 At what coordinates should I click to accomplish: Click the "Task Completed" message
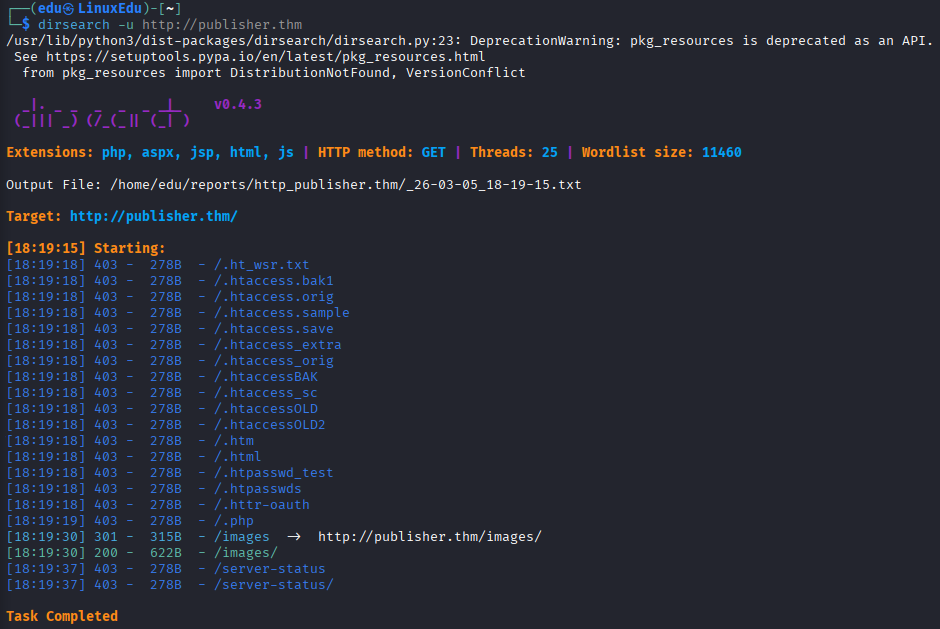point(62,616)
